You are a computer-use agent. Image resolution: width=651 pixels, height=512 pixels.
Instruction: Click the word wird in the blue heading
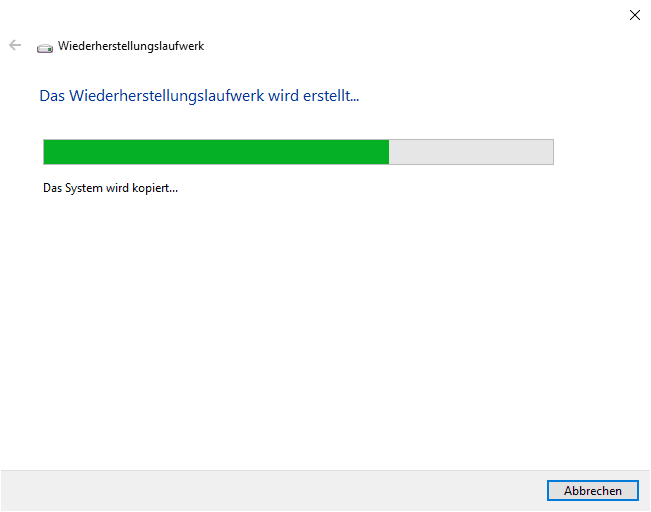pos(284,96)
